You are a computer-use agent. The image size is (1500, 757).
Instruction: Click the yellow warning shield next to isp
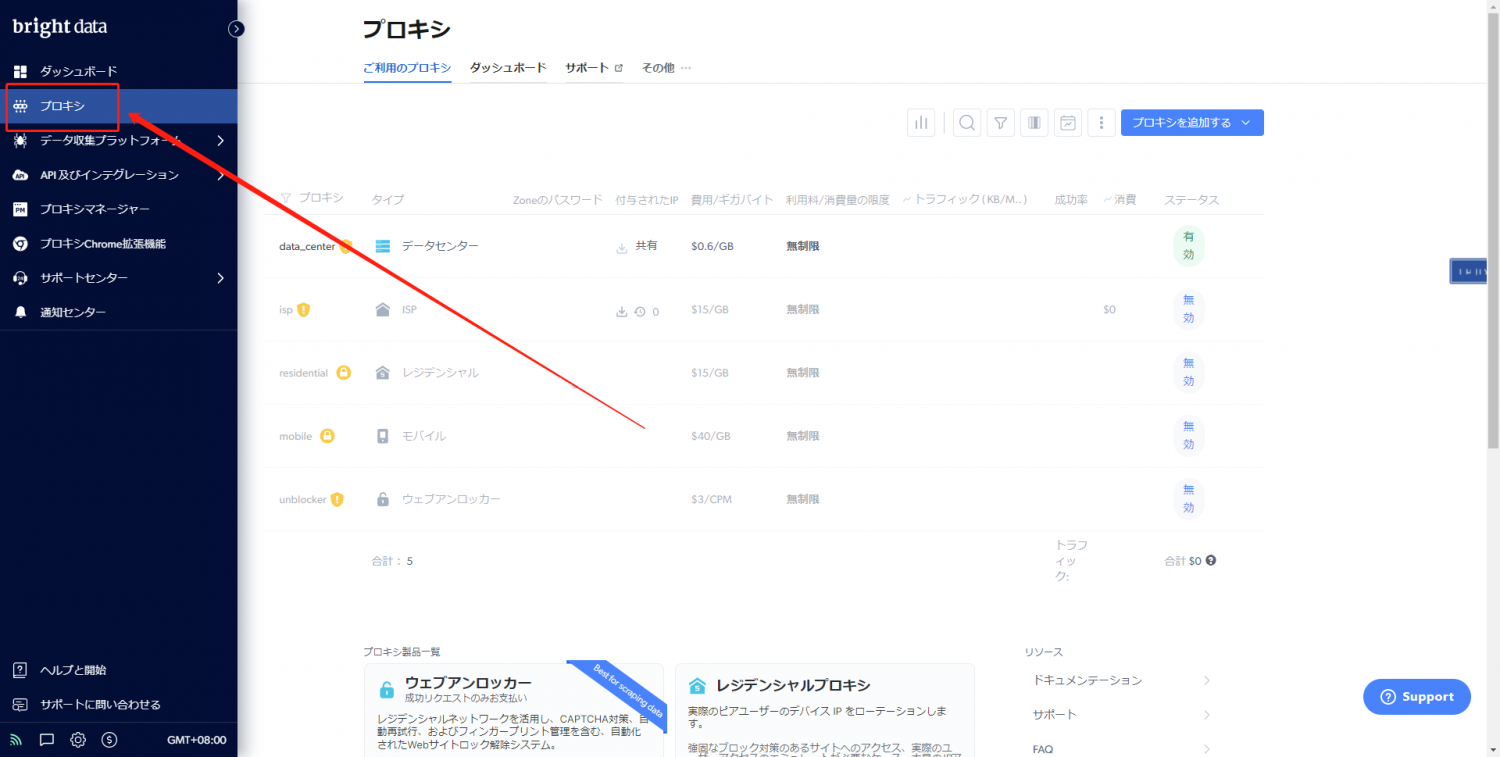(304, 310)
